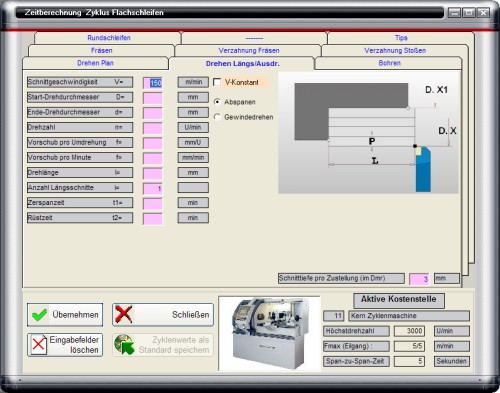Image resolution: width=500 pixels, height=393 pixels.
Task: Click the green checkmark icon on Übernehmen
Action: (39, 315)
